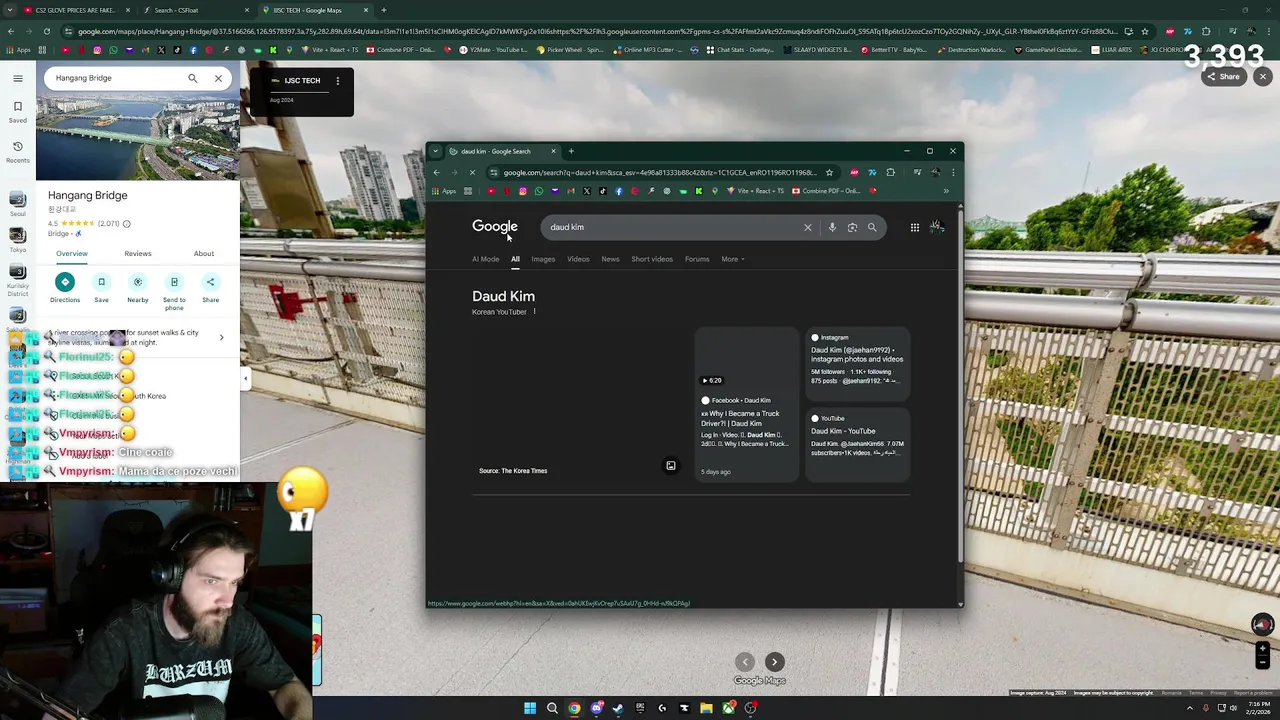
Task: Save Hangang Bridge to a list
Action: [x=101, y=287]
